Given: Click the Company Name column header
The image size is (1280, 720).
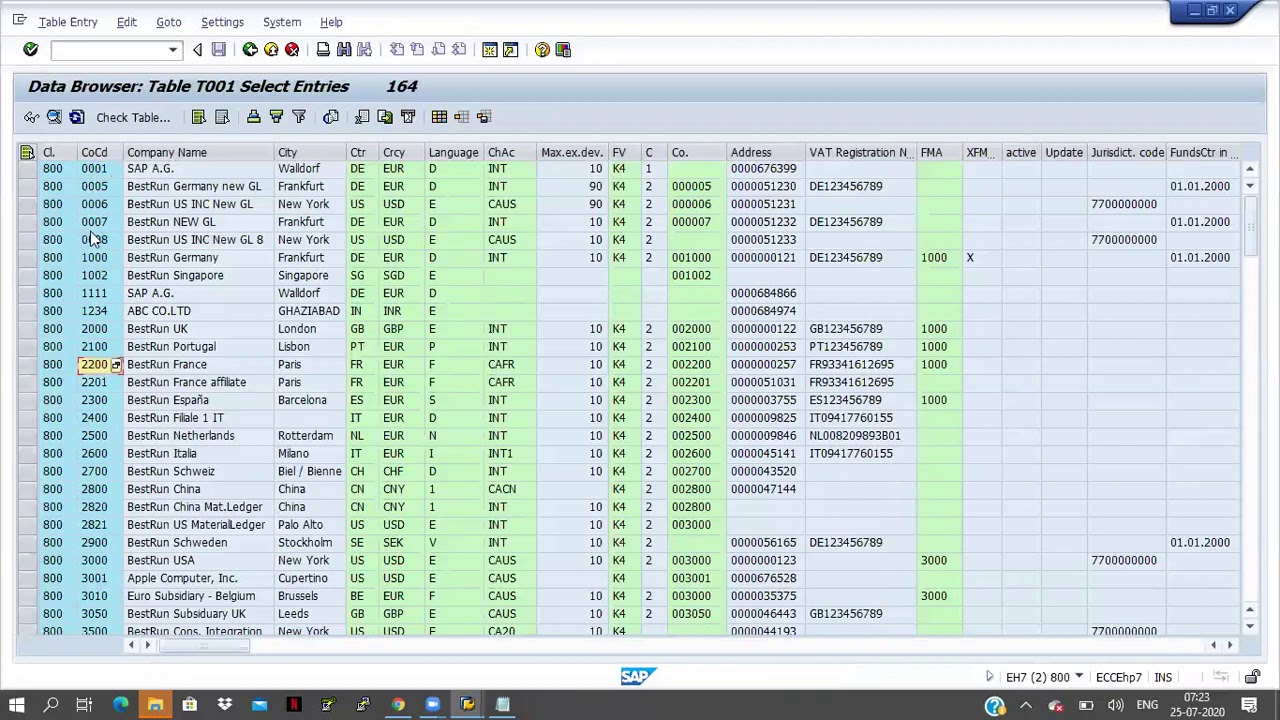Looking at the screenshot, I should (x=199, y=152).
